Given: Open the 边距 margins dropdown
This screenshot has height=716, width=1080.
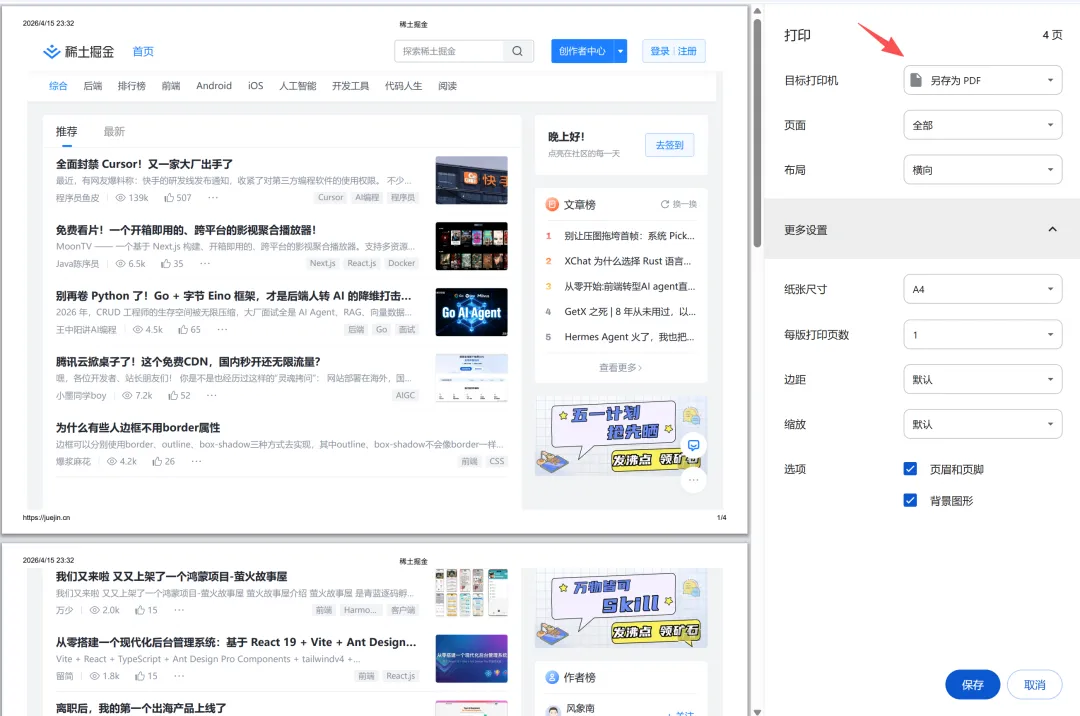Looking at the screenshot, I should [x=982, y=379].
